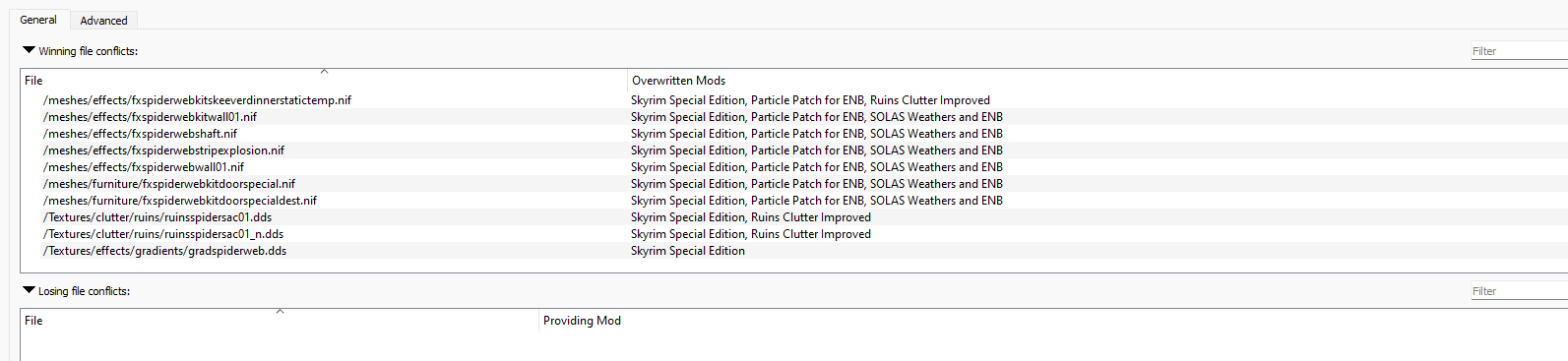Click the Winning file conflicts filter field
The width and height of the screenshot is (1568, 361).
[x=1519, y=51]
